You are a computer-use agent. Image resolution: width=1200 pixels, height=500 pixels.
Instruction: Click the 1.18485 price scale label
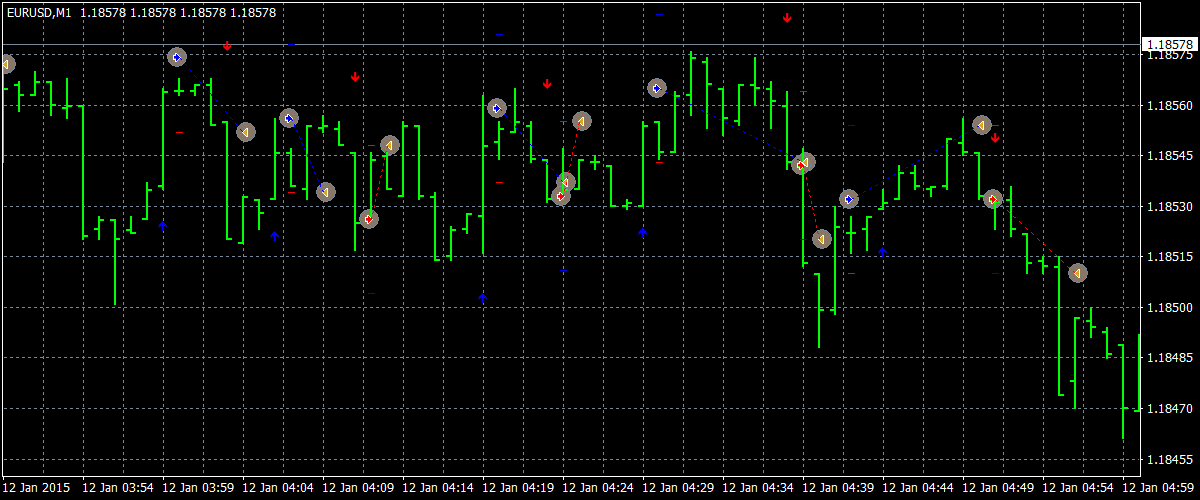(1168, 358)
